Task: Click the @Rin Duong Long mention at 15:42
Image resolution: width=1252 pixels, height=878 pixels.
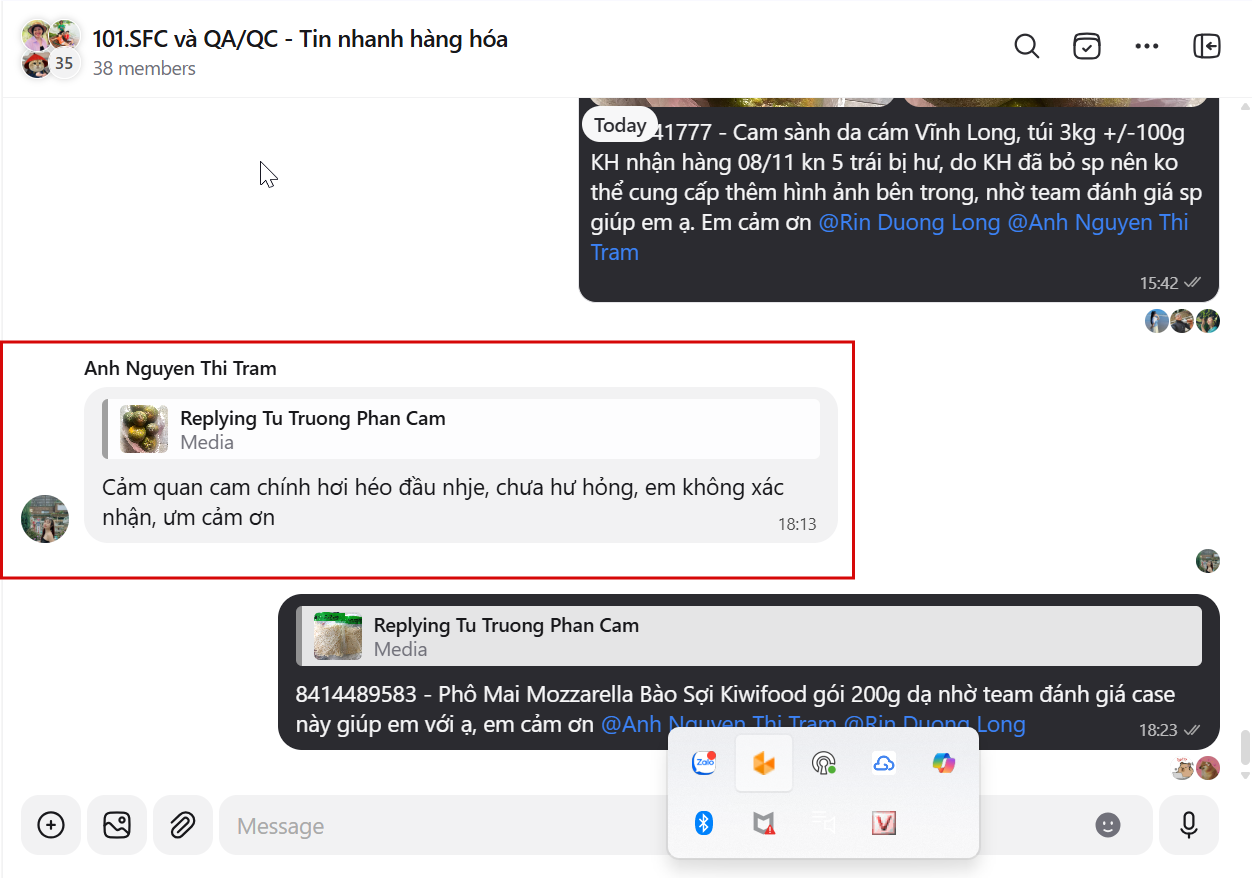Action: (x=909, y=222)
